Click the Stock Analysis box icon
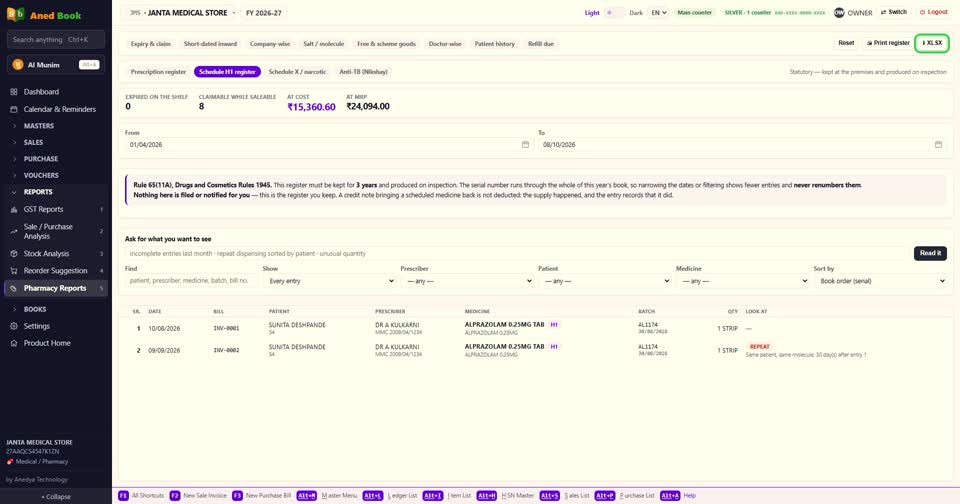This screenshot has width=960, height=504. click(13, 254)
